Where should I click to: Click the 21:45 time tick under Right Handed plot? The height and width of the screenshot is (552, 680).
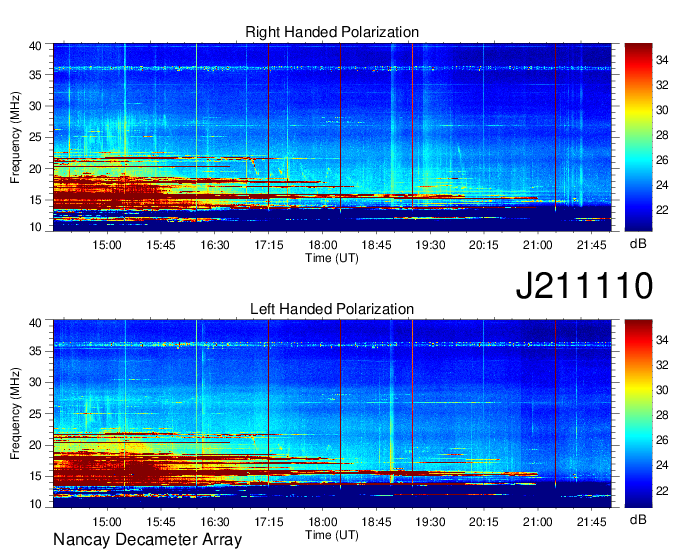[x=592, y=245]
